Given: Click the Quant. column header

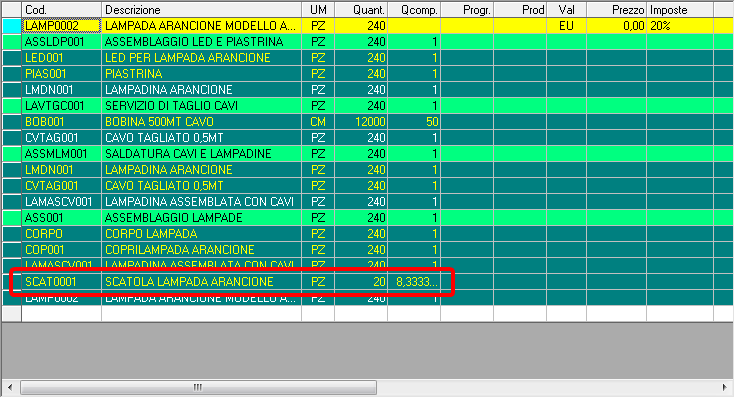Looking at the screenshot, I should [x=361, y=10].
